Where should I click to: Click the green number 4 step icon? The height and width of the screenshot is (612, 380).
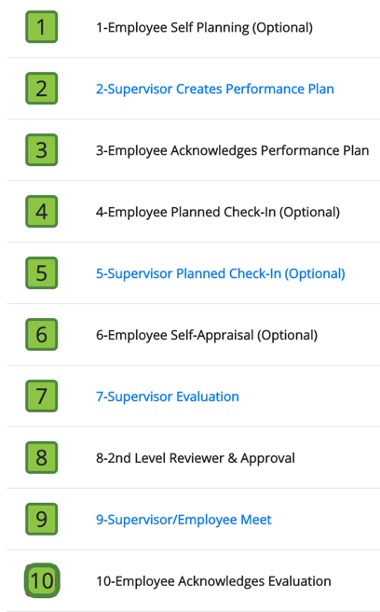click(x=41, y=212)
